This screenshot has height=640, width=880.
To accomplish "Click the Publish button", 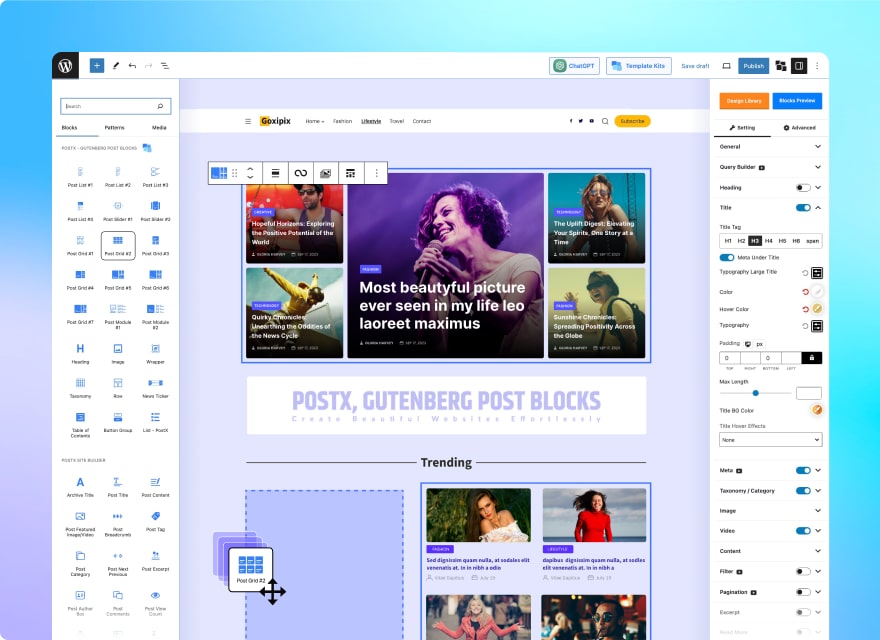I will (x=753, y=66).
